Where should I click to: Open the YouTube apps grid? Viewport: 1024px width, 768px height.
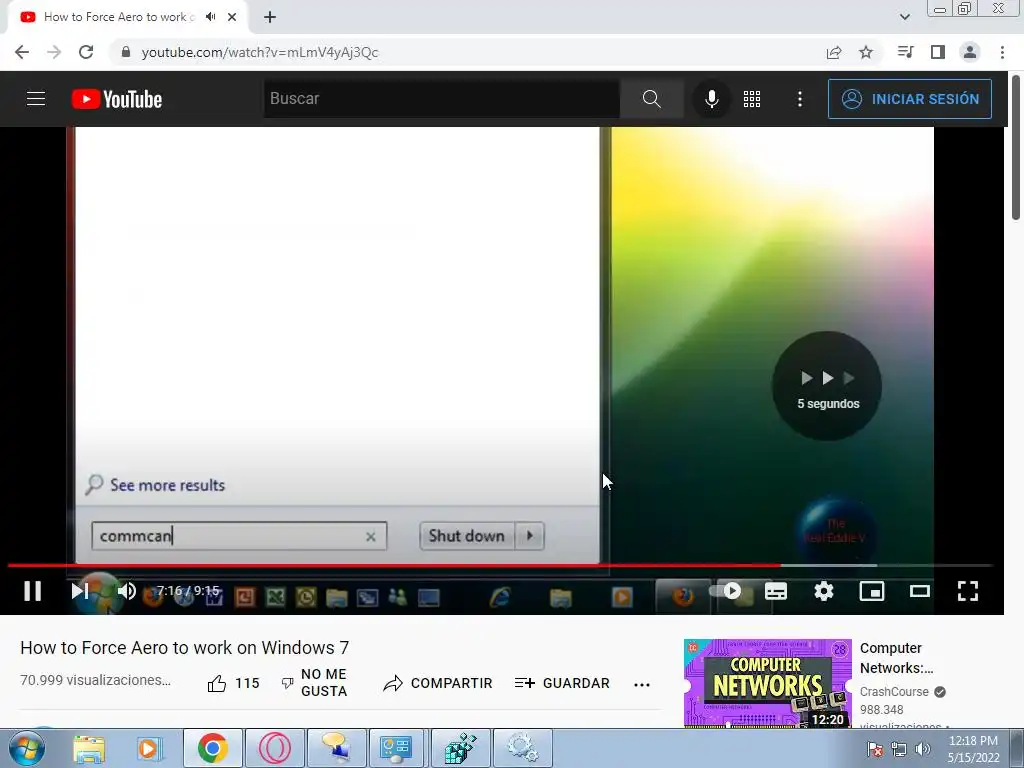pos(752,99)
